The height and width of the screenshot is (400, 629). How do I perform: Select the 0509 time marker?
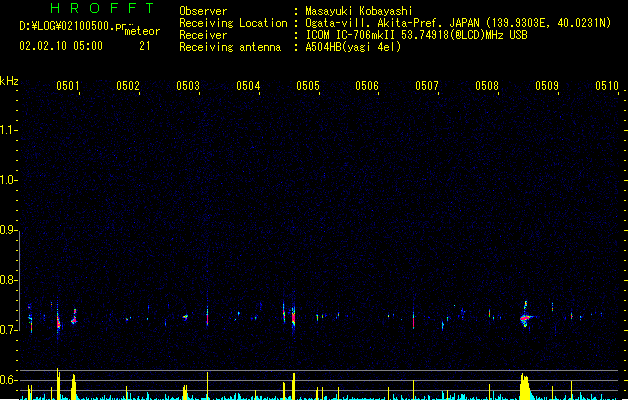pyautogui.click(x=547, y=86)
